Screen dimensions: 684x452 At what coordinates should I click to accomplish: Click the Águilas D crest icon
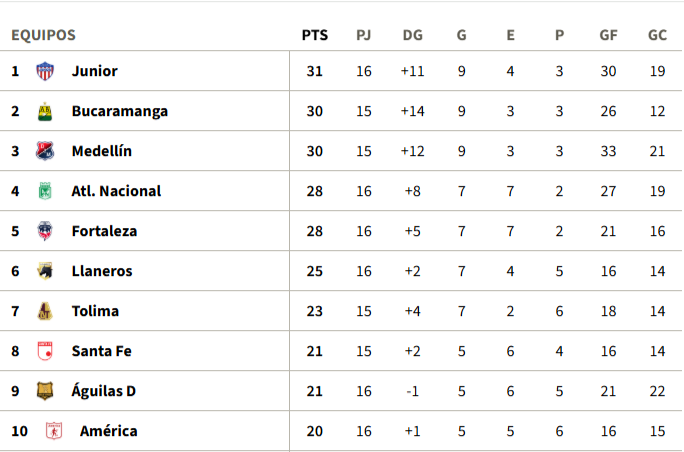(44, 391)
